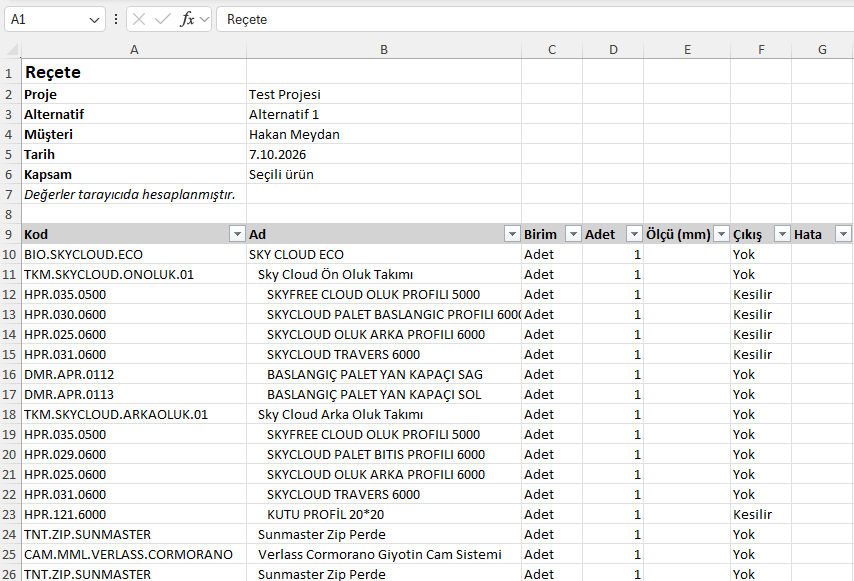Select column G header
The height and width of the screenshot is (581, 854).
pos(822,50)
